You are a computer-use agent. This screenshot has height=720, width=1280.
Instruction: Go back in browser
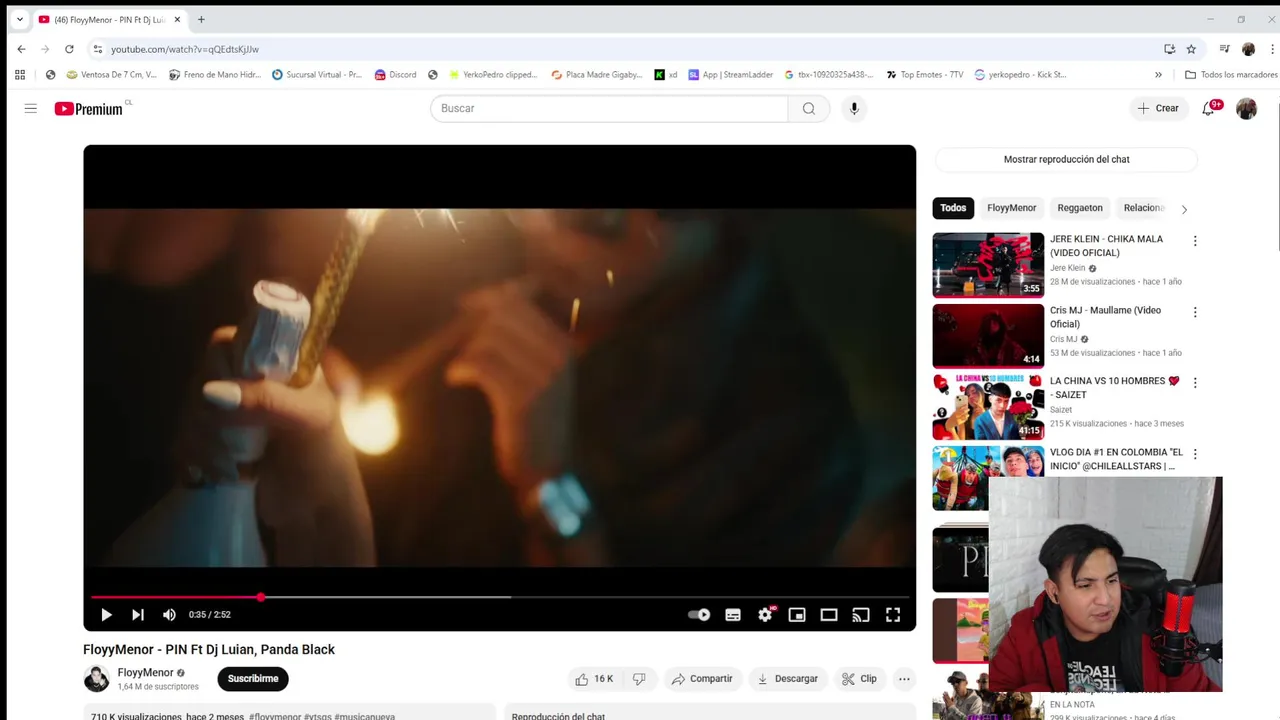tap(21, 49)
